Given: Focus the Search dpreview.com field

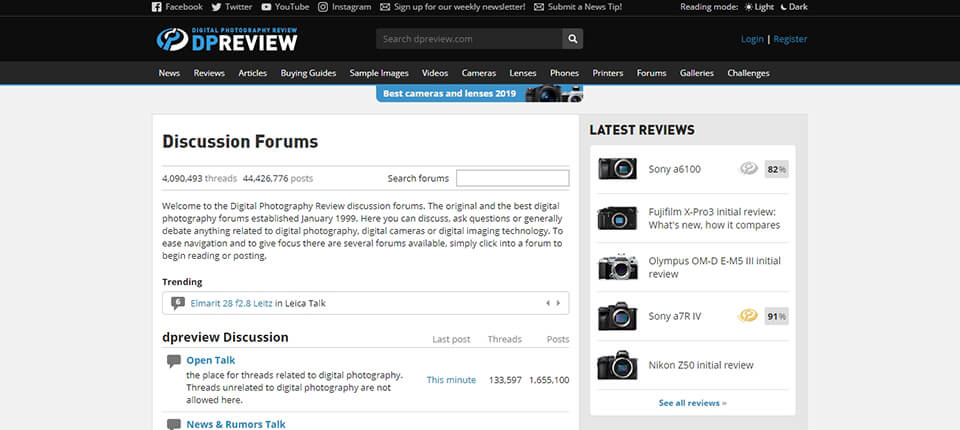Looking at the screenshot, I should [x=469, y=39].
